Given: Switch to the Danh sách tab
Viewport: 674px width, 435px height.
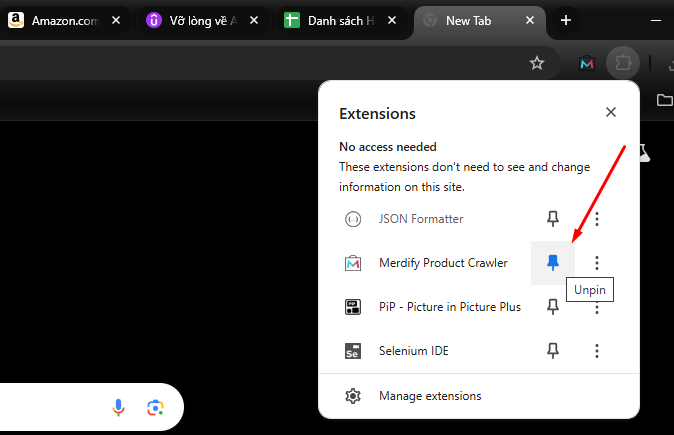Looking at the screenshot, I should pyautogui.click(x=335, y=20).
